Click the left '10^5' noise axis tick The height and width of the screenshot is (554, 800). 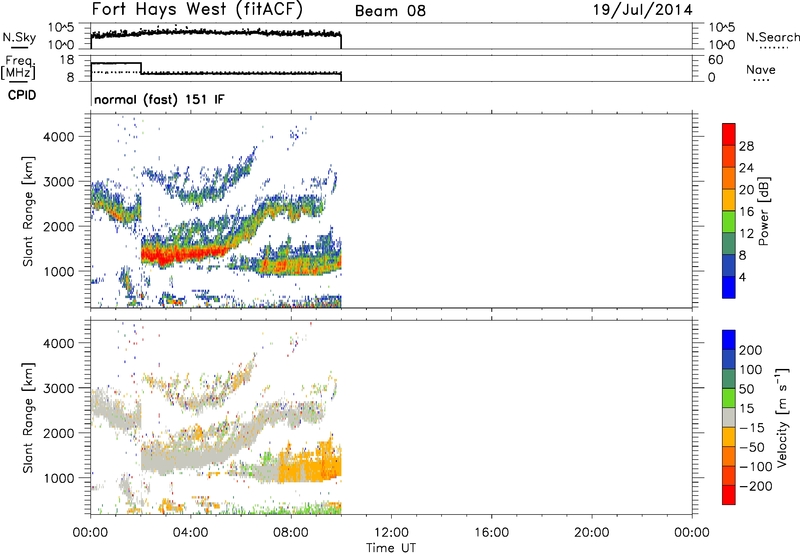(x=61, y=28)
